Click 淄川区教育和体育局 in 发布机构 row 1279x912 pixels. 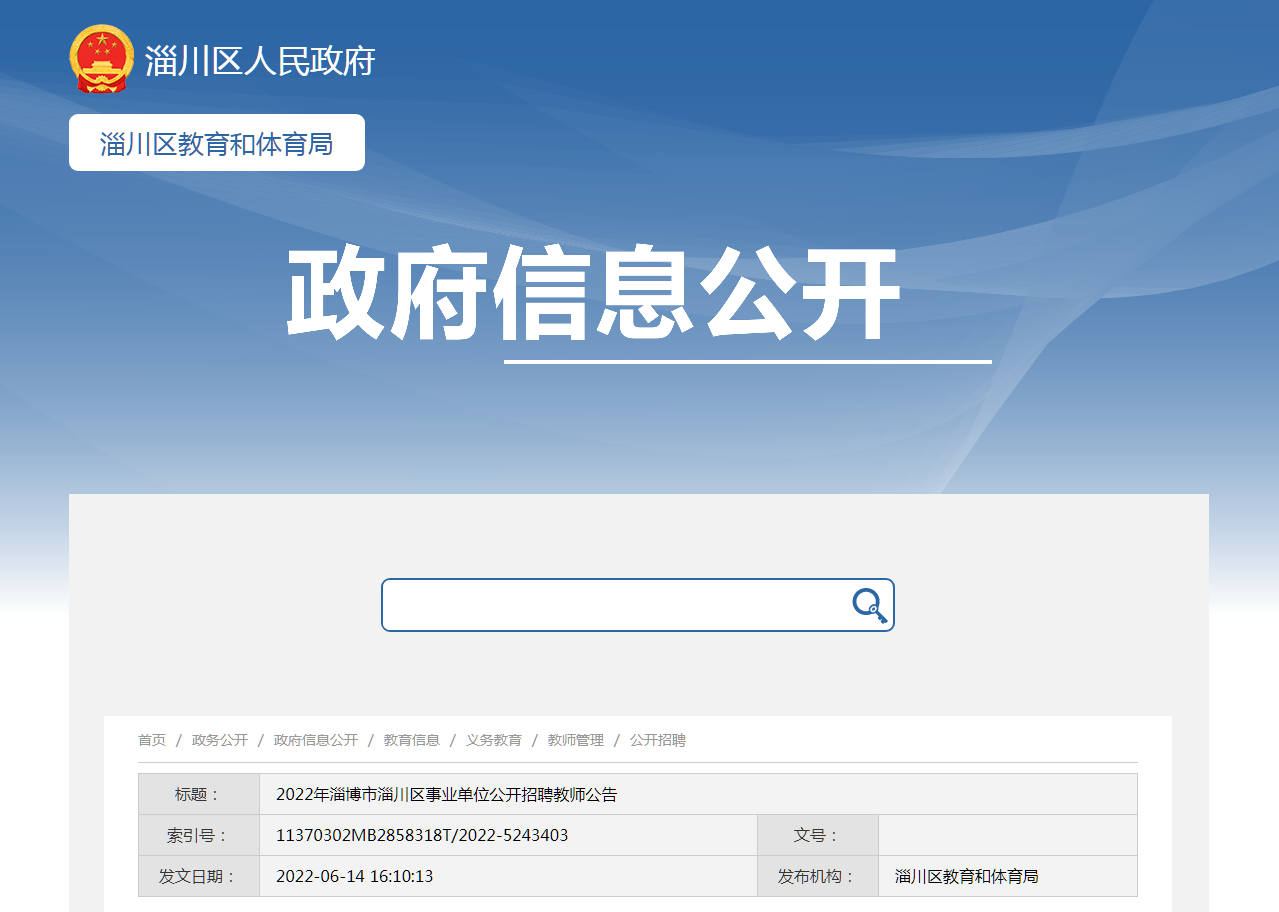click(967, 876)
